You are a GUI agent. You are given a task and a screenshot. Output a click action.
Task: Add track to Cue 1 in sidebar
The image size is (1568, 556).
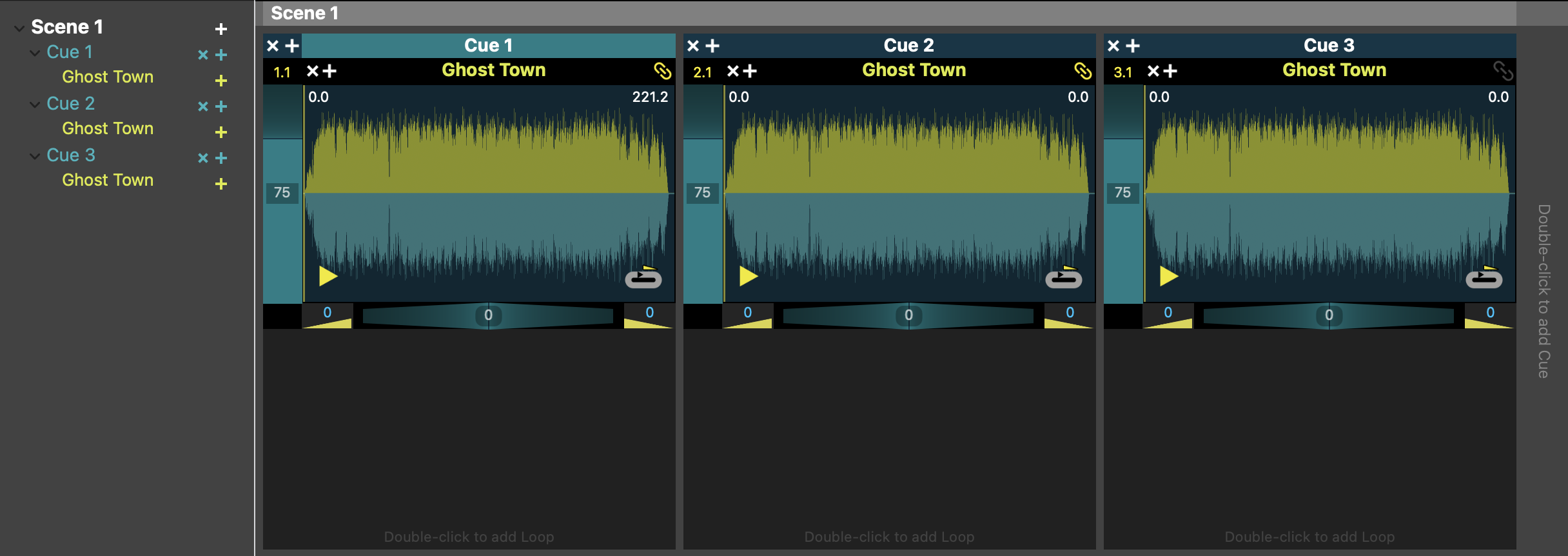(221, 55)
